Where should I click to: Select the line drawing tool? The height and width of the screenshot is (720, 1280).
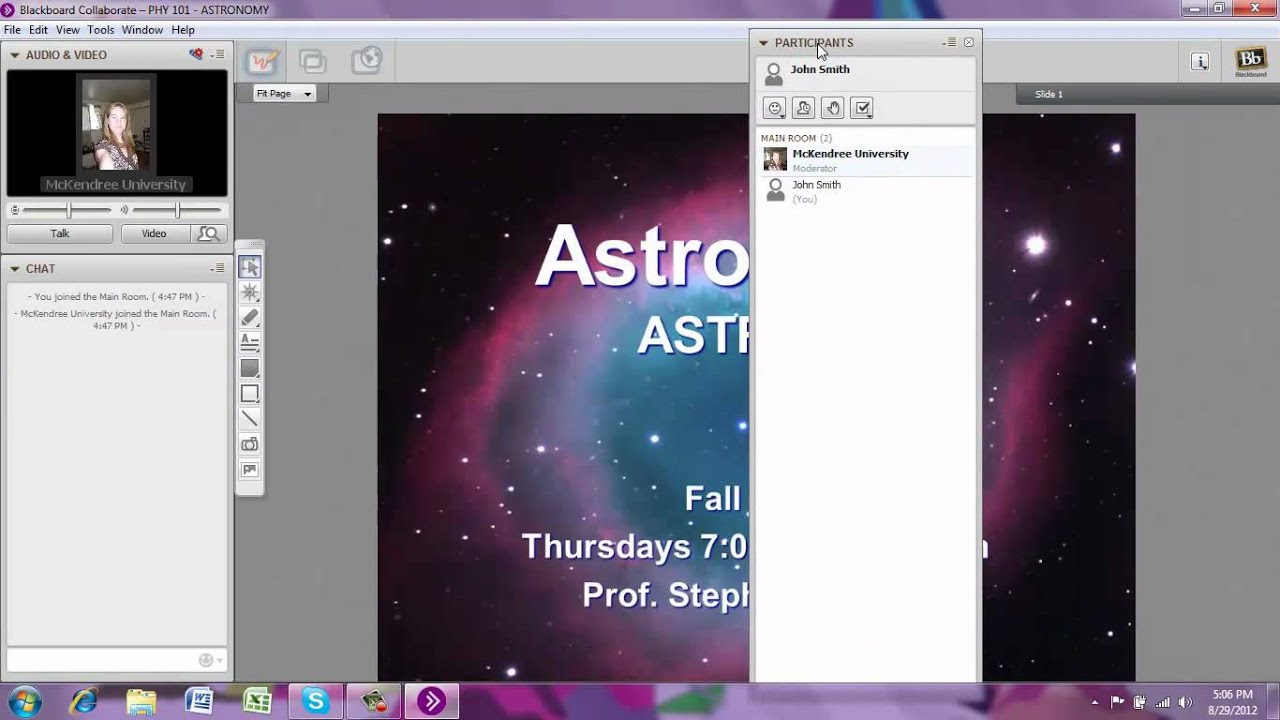click(250, 418)
